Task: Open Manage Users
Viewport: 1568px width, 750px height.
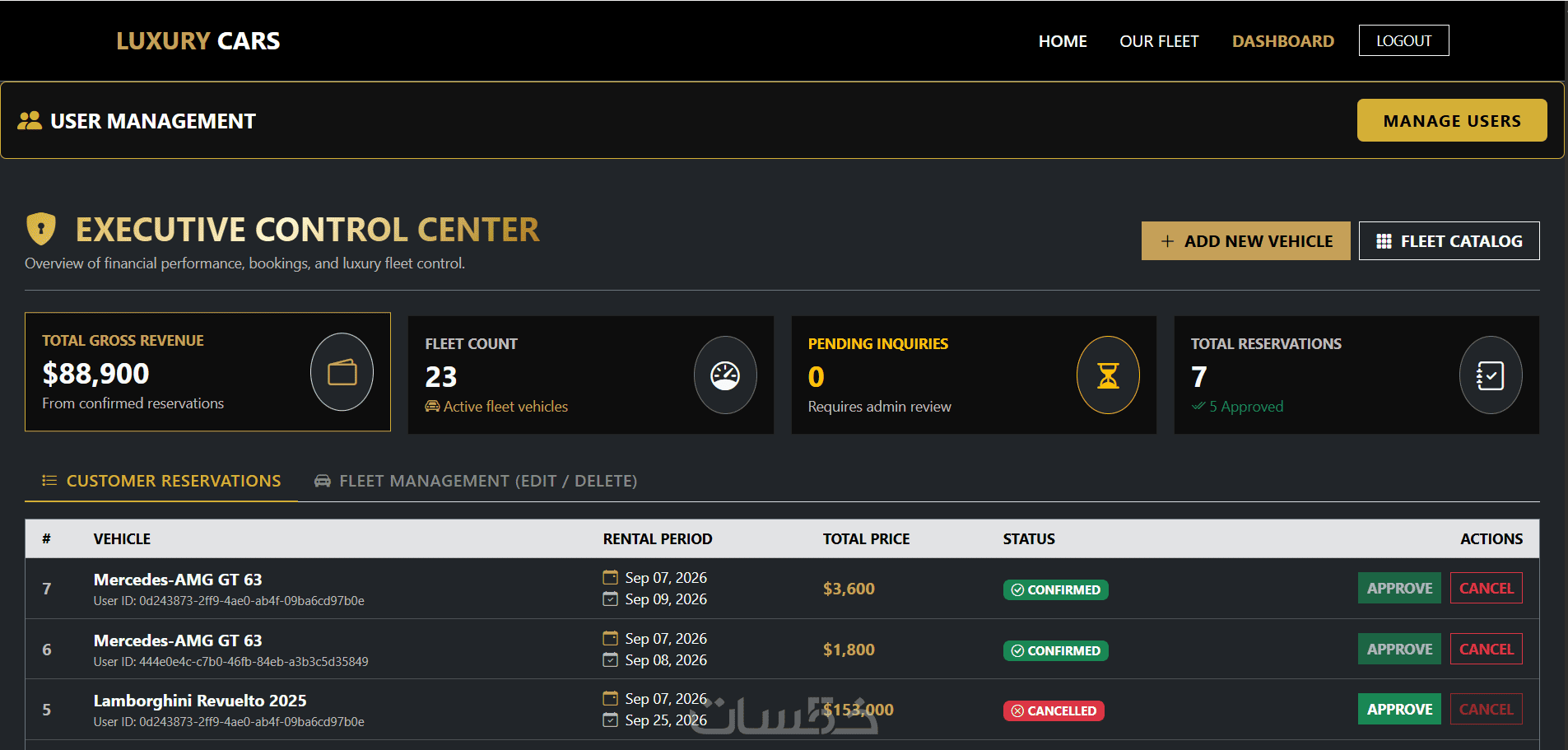Action: click(1452, 120)
